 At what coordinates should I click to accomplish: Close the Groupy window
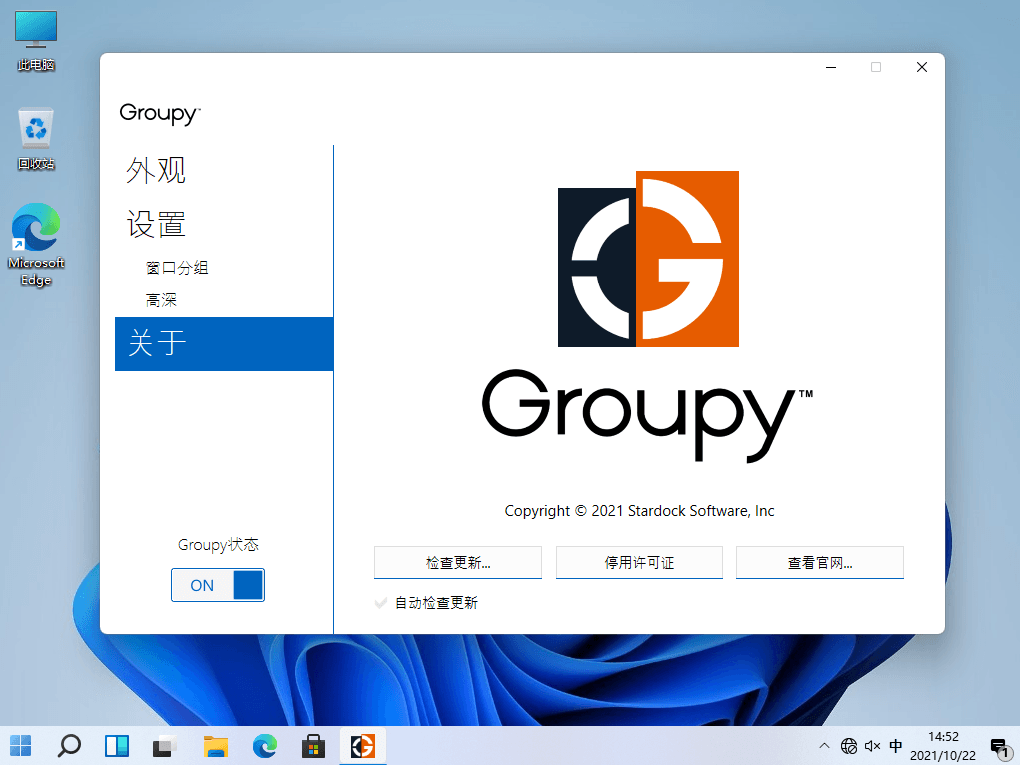pyautogui.click(x=921, y=67)
